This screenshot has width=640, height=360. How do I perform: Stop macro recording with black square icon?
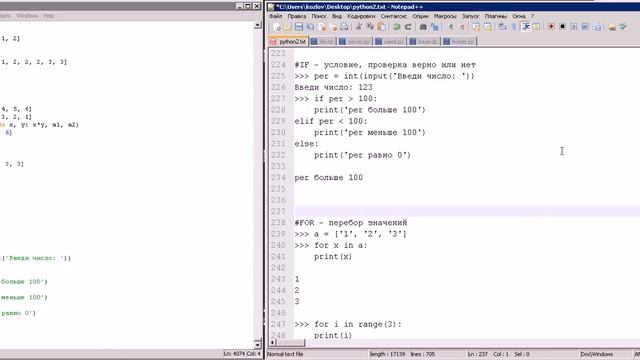[562, 27]
